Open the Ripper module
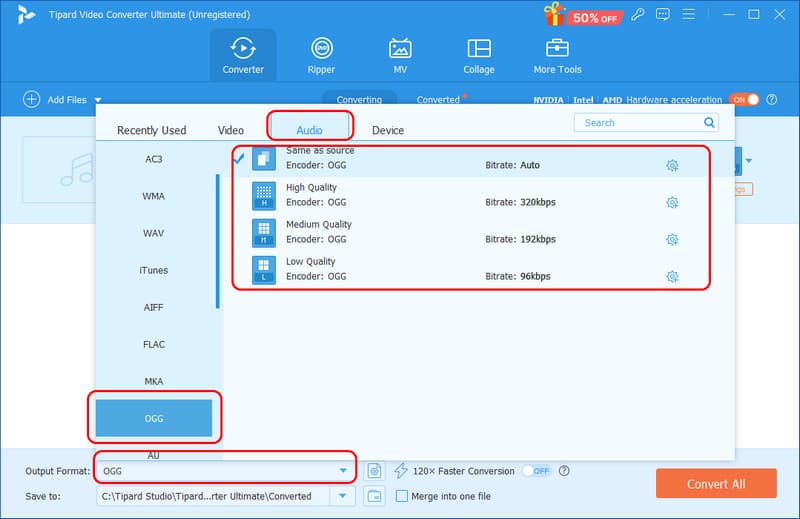Viewport: 800px width, 519px height. click(321, 55)
